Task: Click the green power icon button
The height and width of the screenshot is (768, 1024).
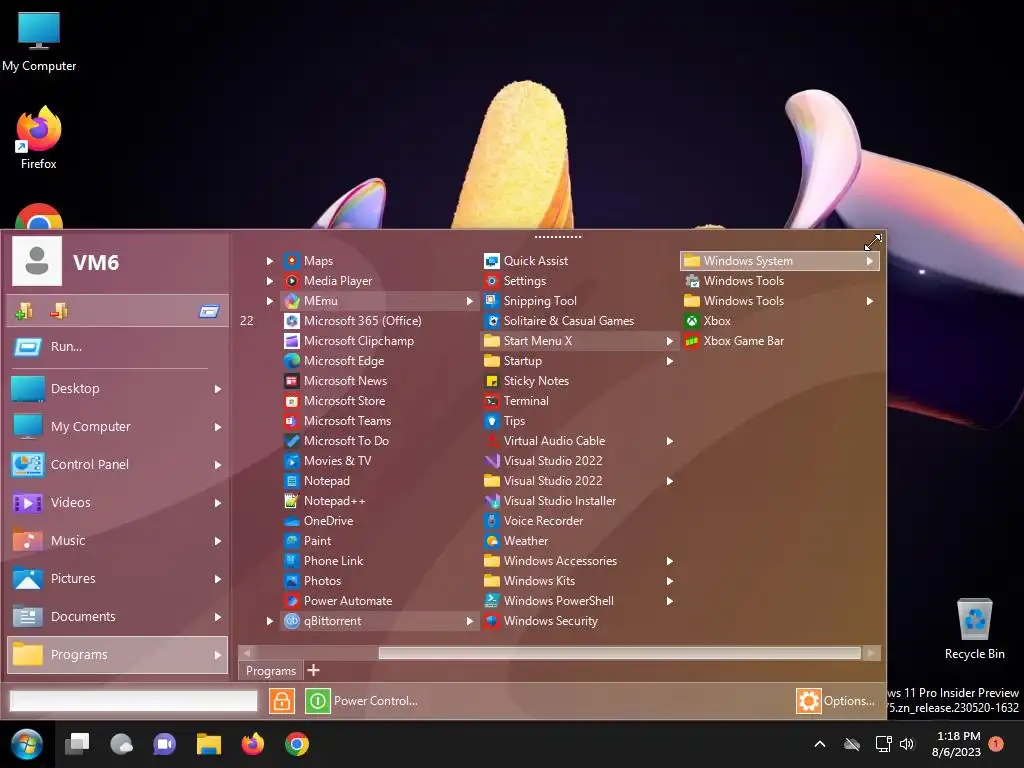Action: click(x=318, y=701)
